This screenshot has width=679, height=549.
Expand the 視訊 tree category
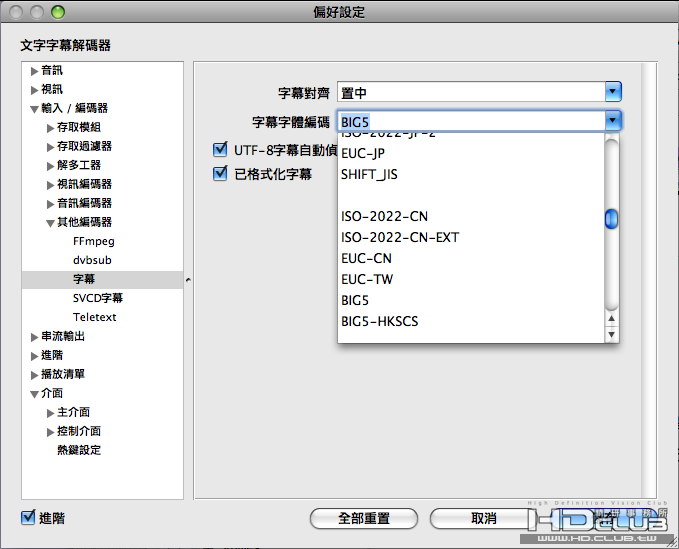click(35, 90)
